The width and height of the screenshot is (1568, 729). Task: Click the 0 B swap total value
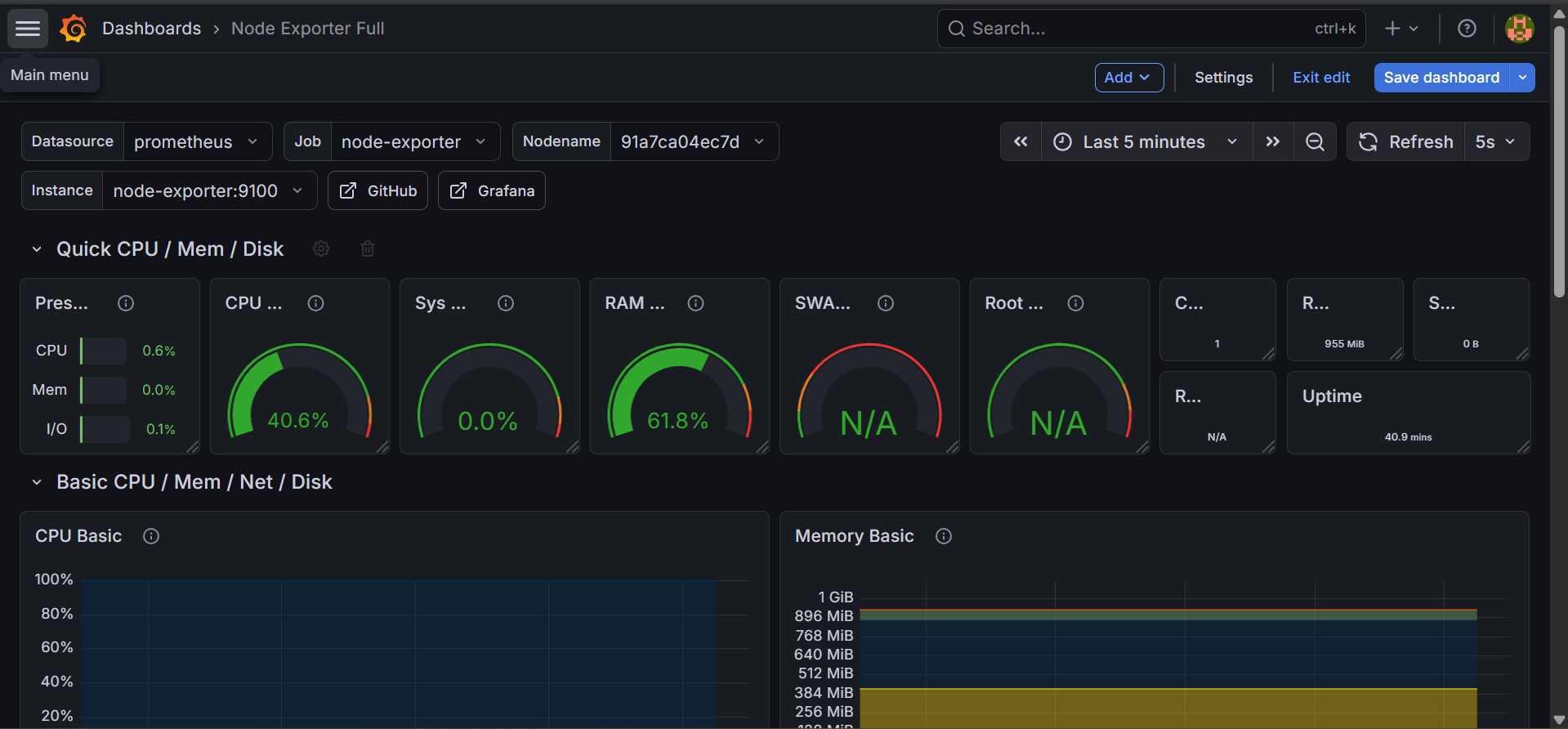1471,344
